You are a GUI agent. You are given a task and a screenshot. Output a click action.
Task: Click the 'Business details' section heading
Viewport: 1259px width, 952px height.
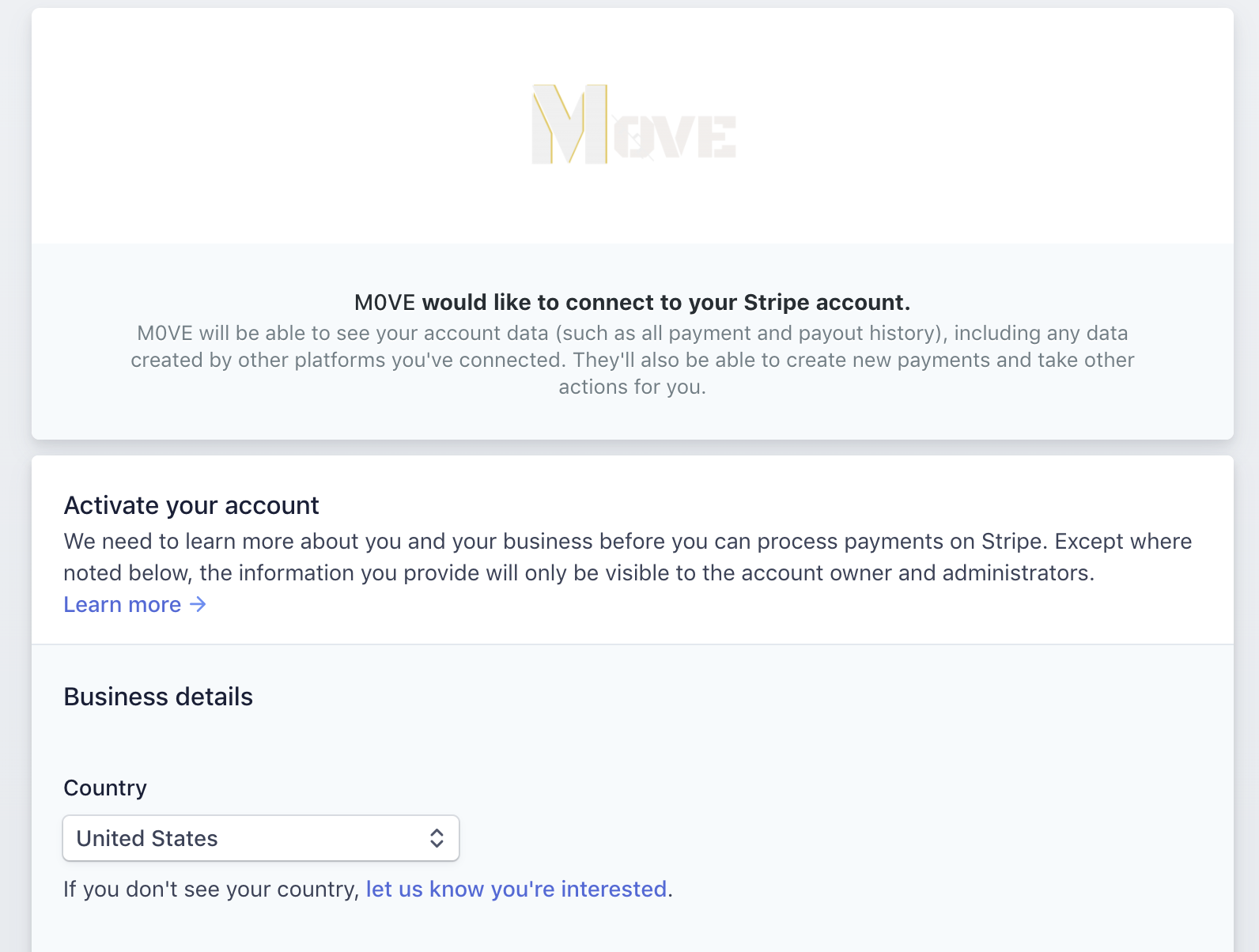[158, 697]
